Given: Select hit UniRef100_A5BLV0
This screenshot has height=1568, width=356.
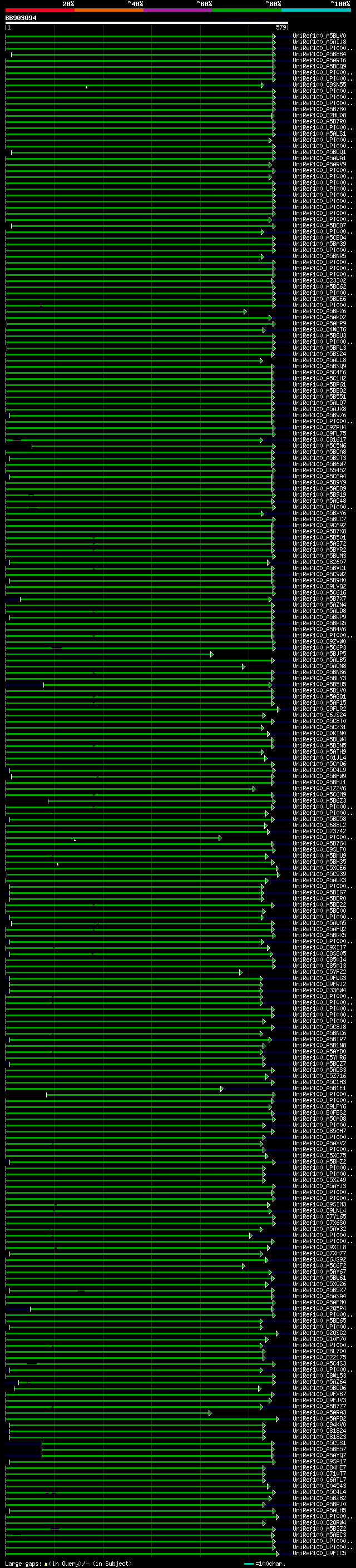Looking at the screenshot, I should coord(319,36).
